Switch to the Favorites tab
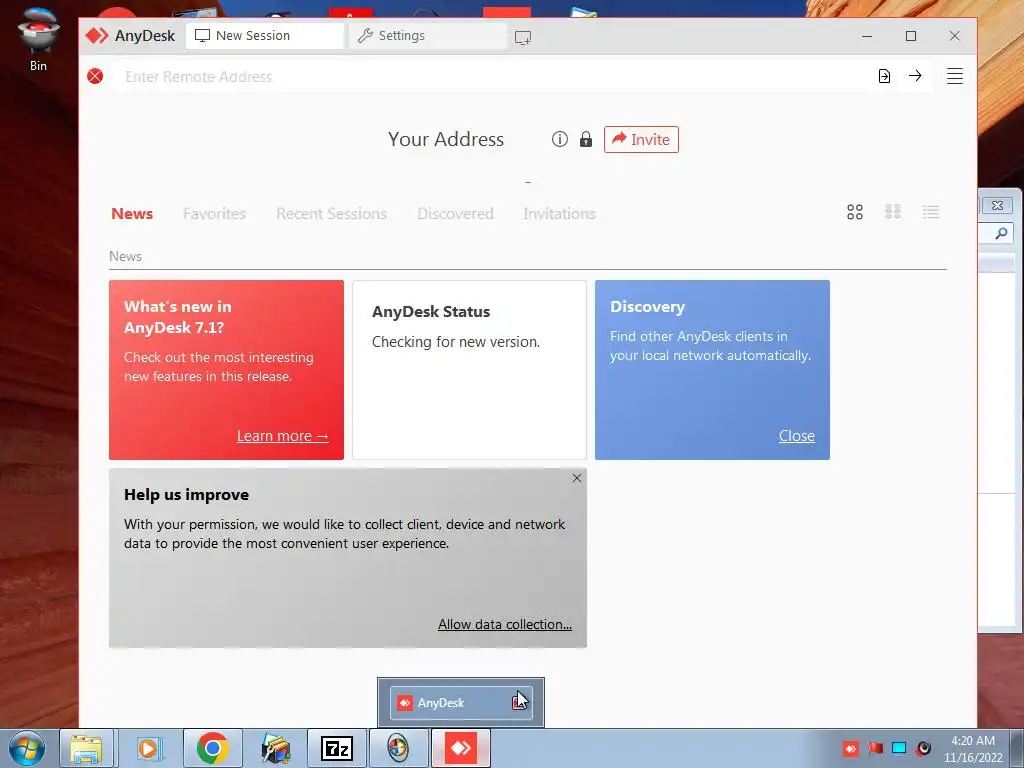Screen dimensions: 1024x768 (x=214, y=214)
